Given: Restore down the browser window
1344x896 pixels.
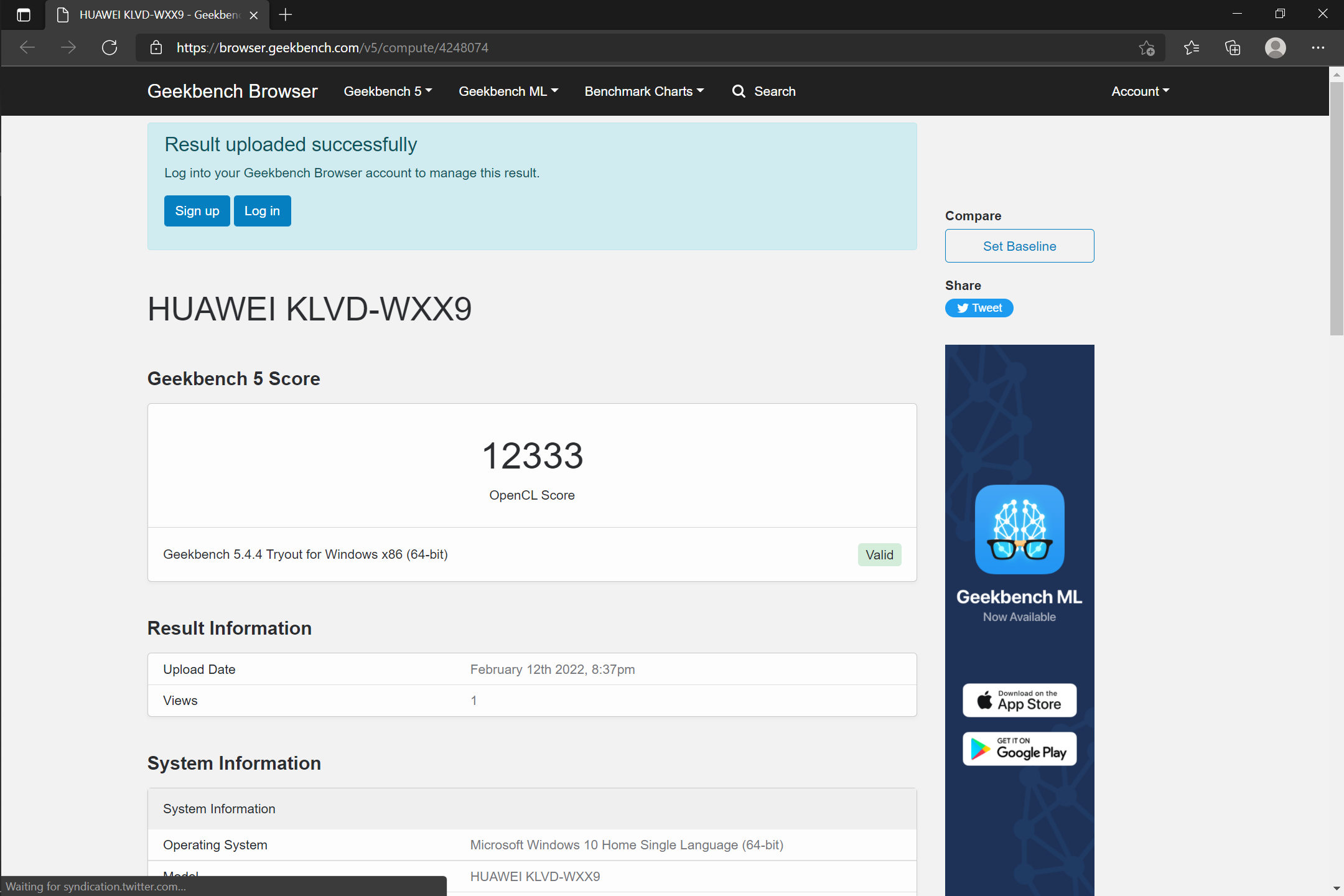Looking at the screenshot, I should [1280, 14].
